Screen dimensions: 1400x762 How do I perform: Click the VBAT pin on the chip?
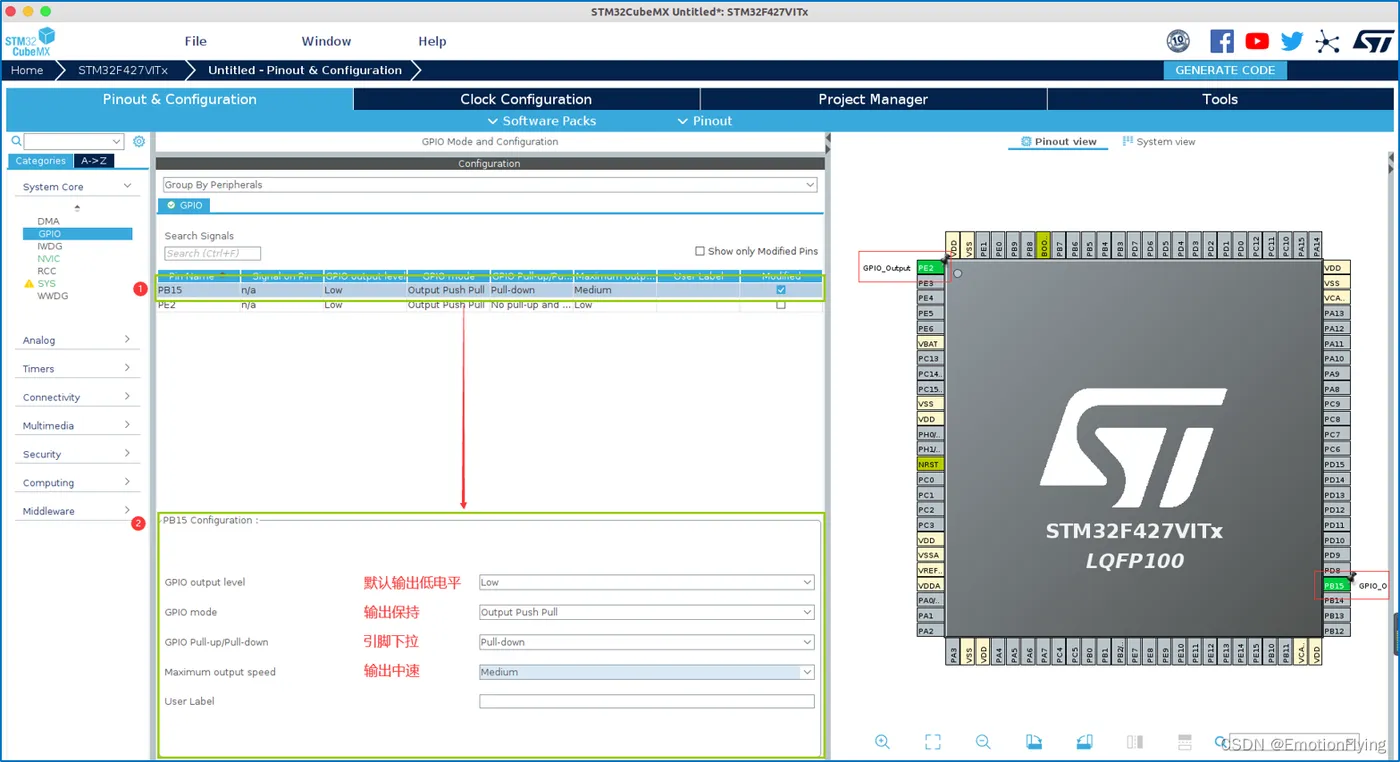pyautogui.click(x=931, y=344)
